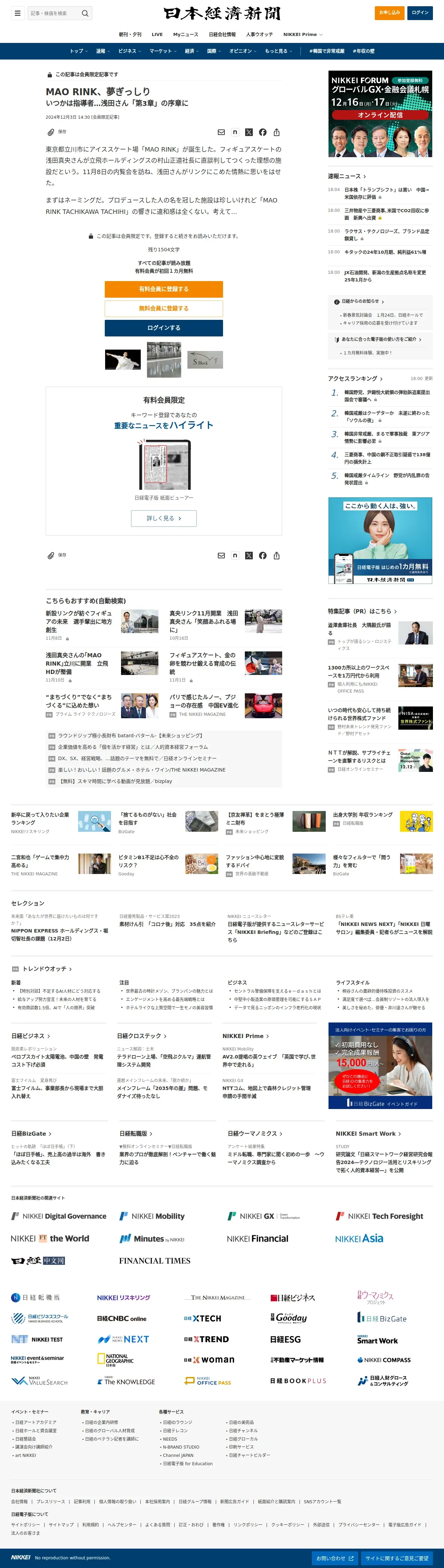
Task: Share article by mail icon under the headline
Action: [221, 132]
